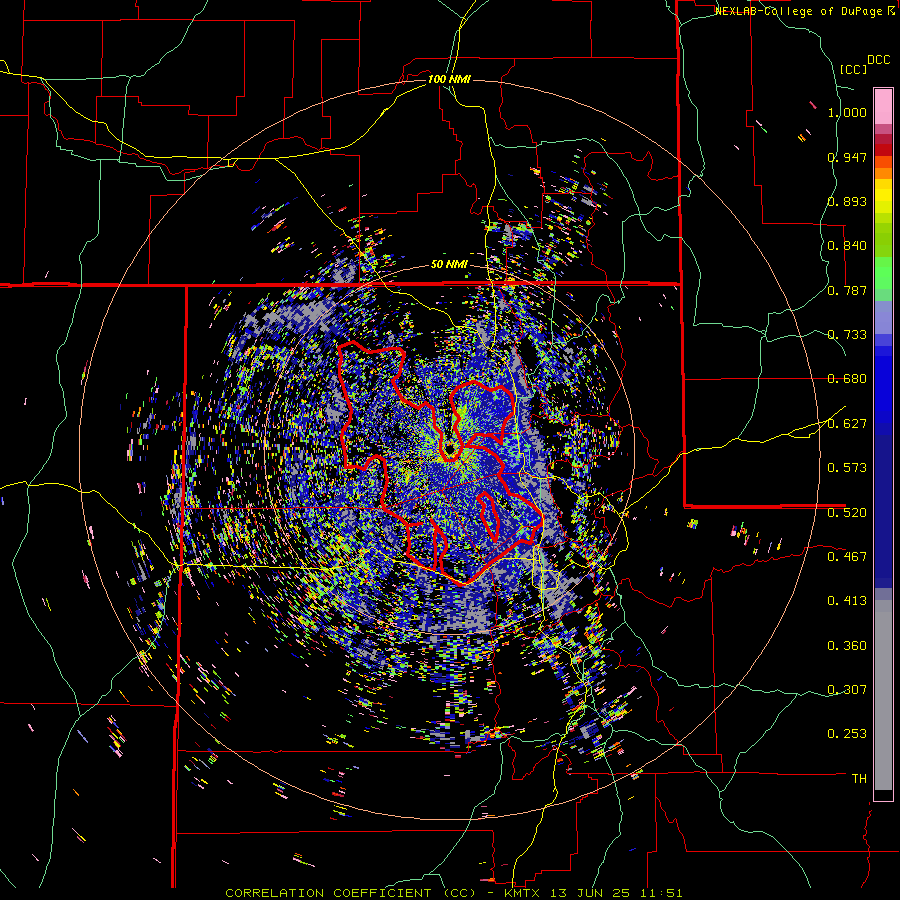Click the 0.733 scale value
Image resolution: width=900 pixels, height=900 pixels.
847,335
